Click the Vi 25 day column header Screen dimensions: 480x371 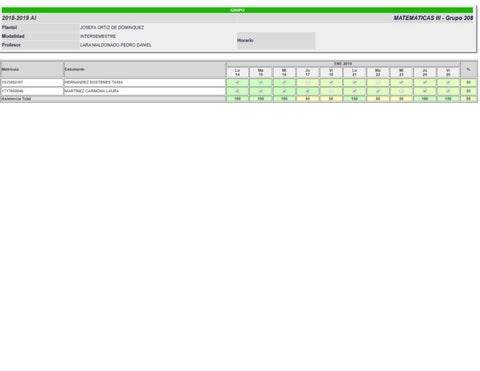point(448,72)
